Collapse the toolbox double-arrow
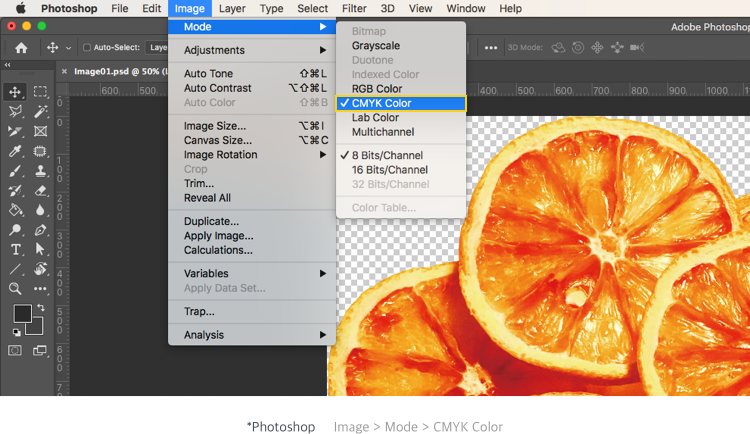 click(7, 65)
